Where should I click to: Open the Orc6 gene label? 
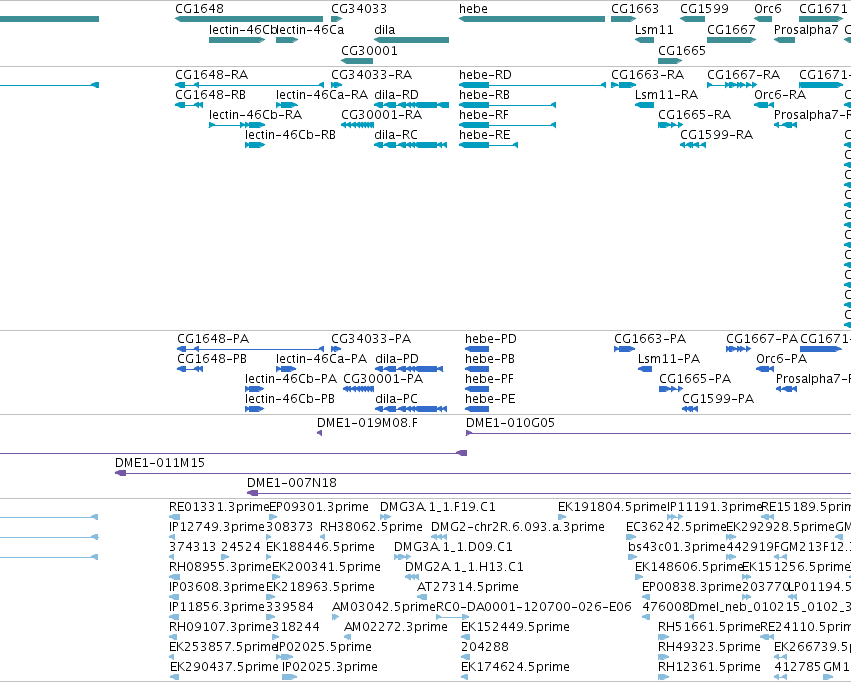click(767, 9)
